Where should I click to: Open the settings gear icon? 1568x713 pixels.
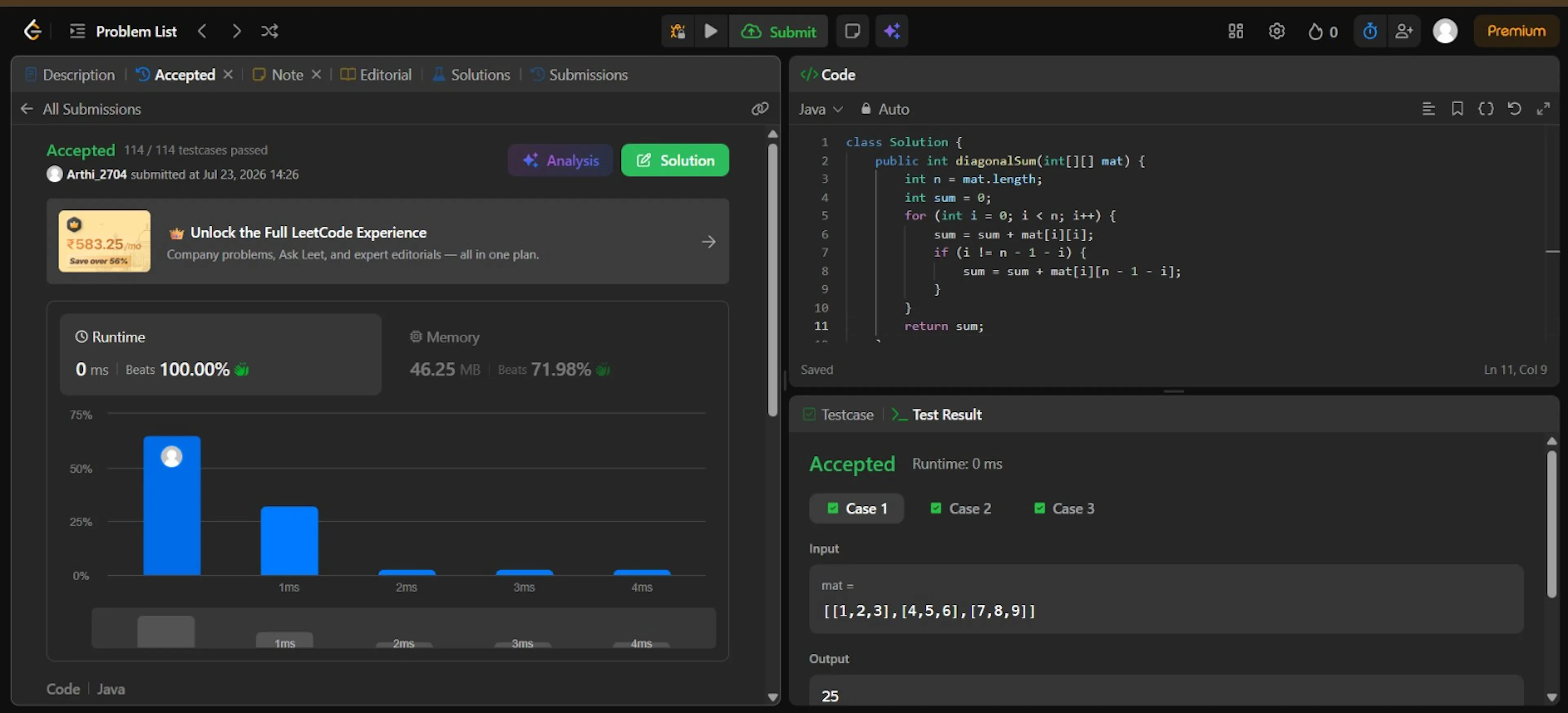tap(1276, 31)
